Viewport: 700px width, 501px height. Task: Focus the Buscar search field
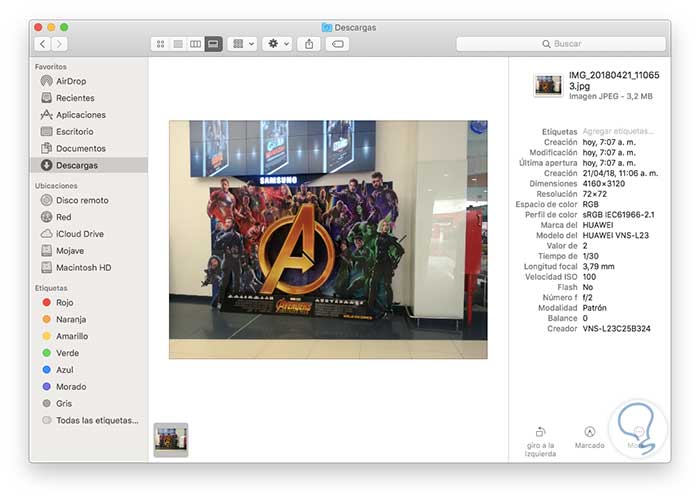coord(561,44)
